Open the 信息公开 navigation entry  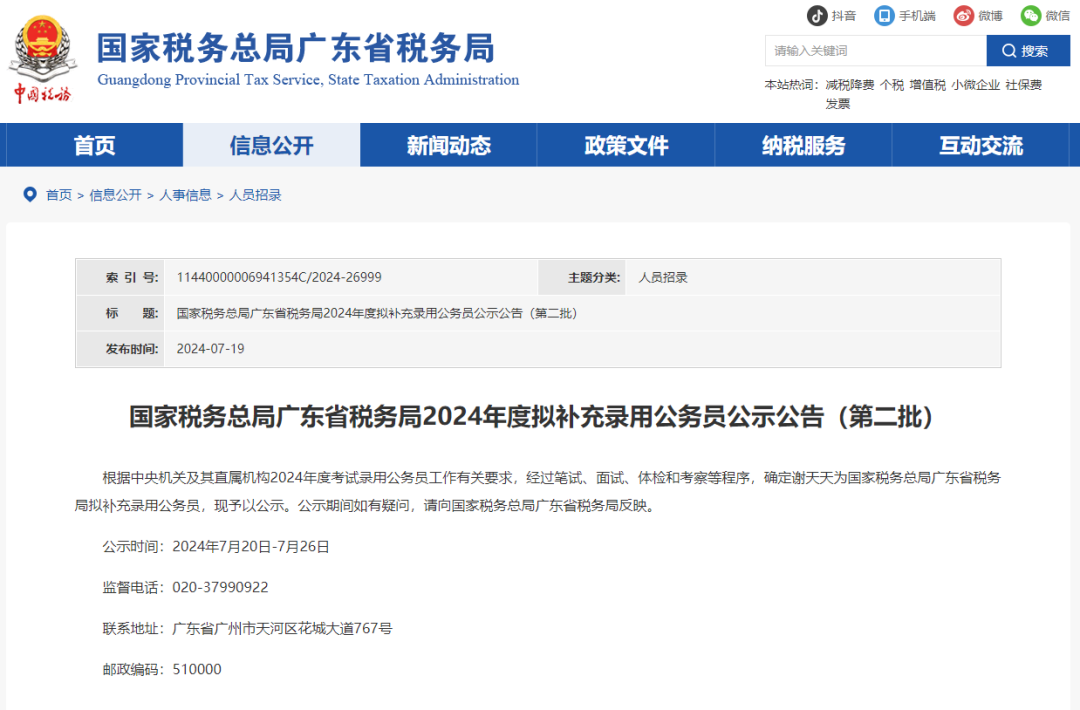[x=270, y=145]
